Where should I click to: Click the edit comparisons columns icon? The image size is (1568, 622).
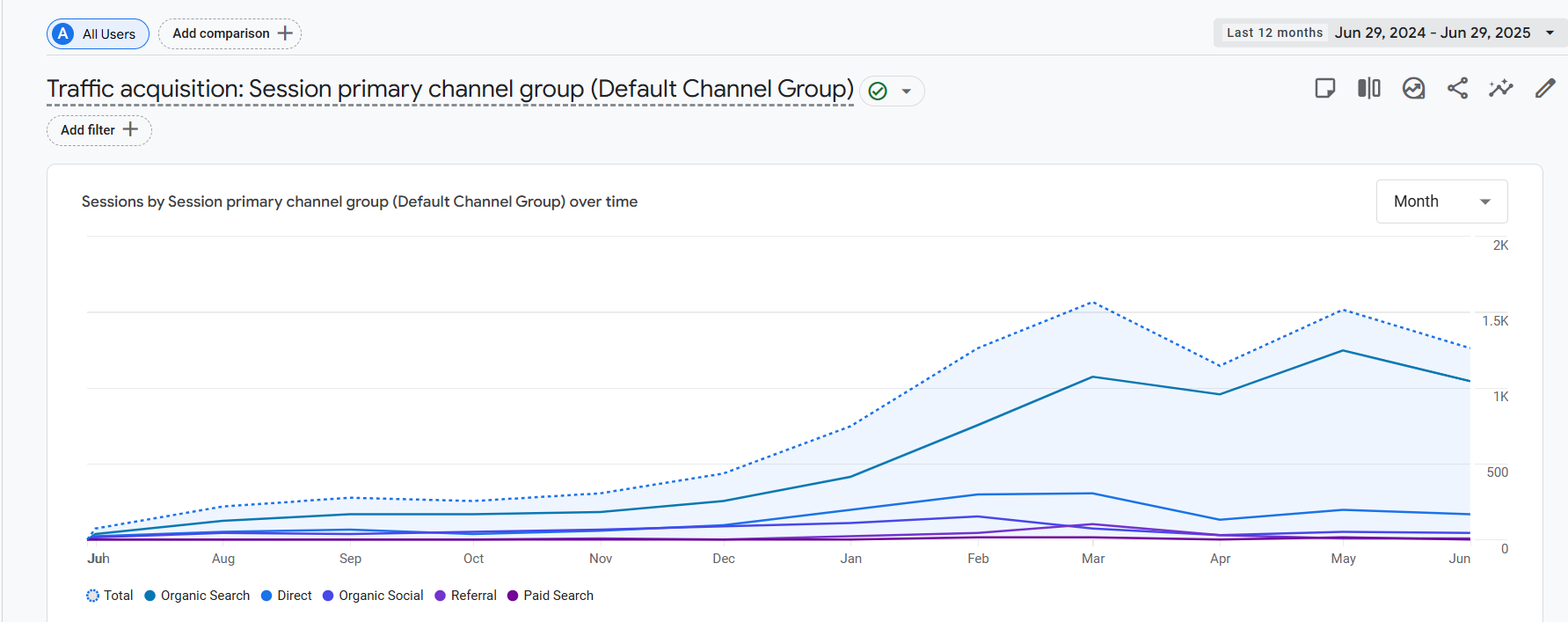pyautogui.click(x=1369, y=88)
